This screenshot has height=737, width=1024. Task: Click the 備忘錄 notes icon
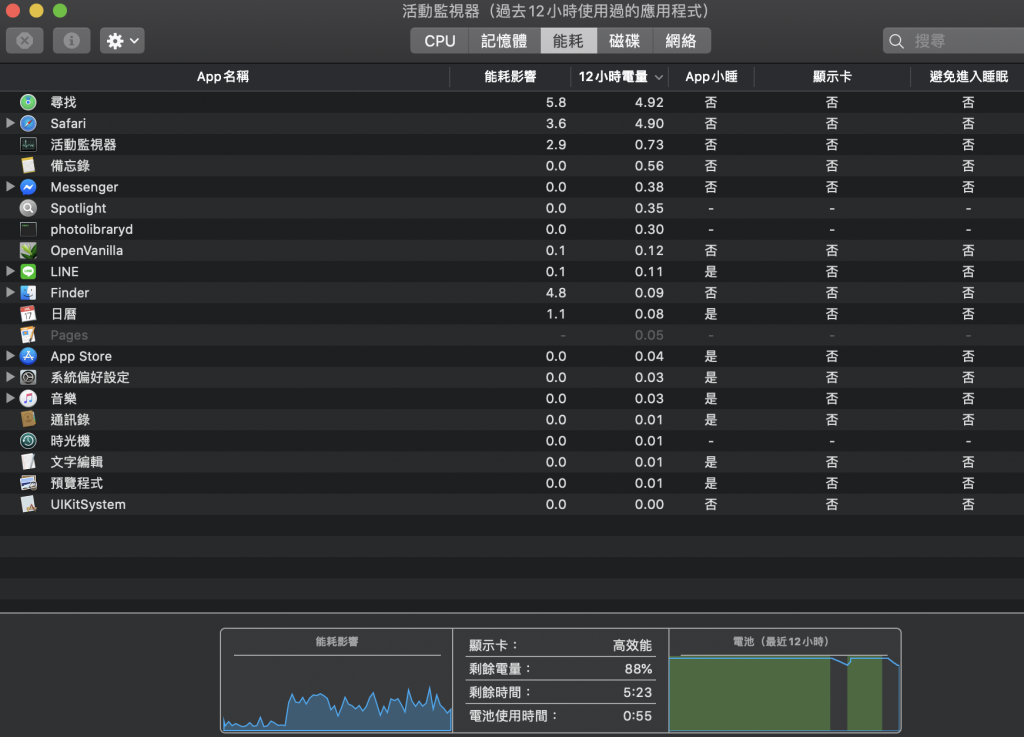tap(28, 166)
